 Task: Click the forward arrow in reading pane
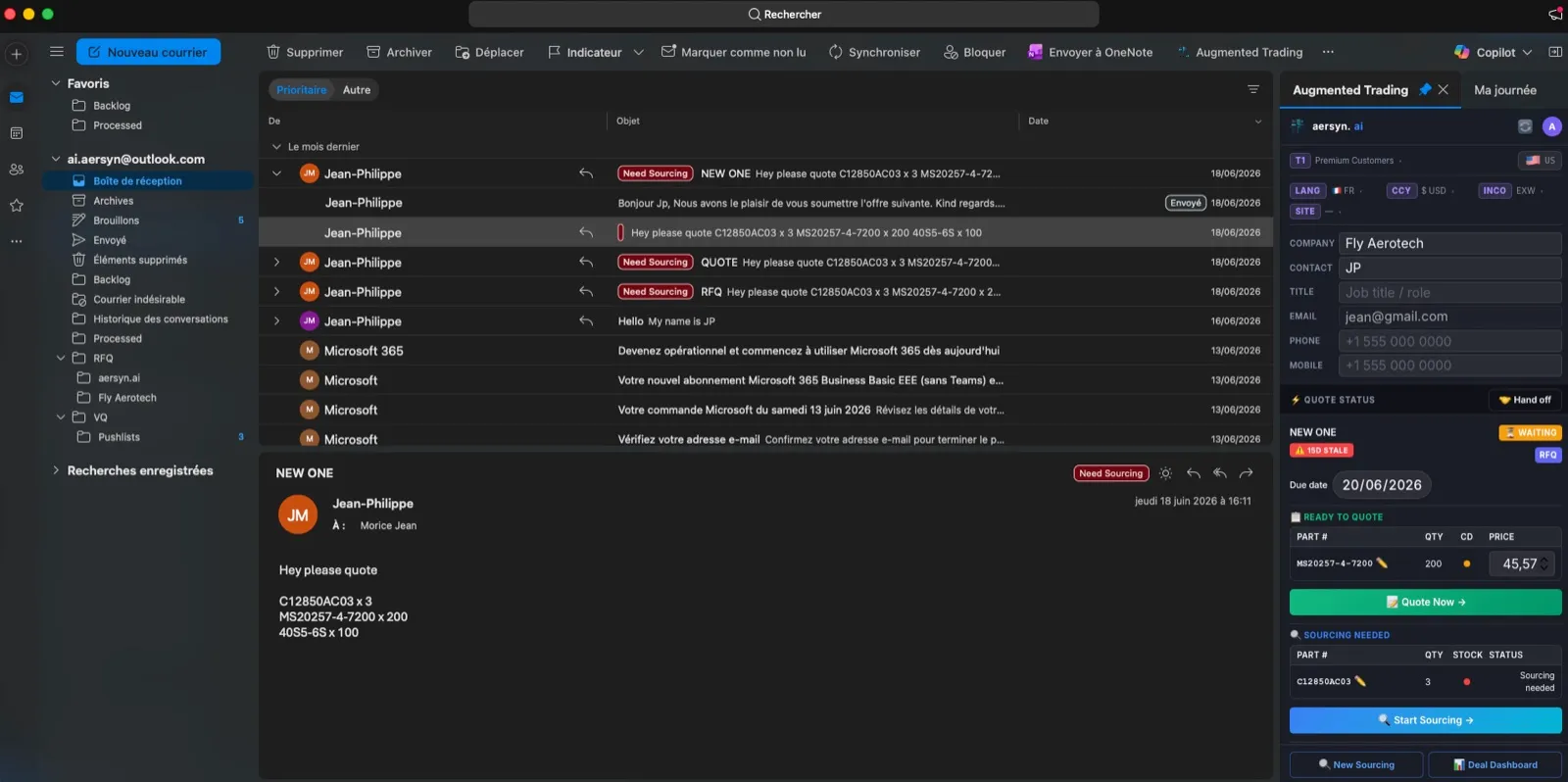(x=1247, y=473)
